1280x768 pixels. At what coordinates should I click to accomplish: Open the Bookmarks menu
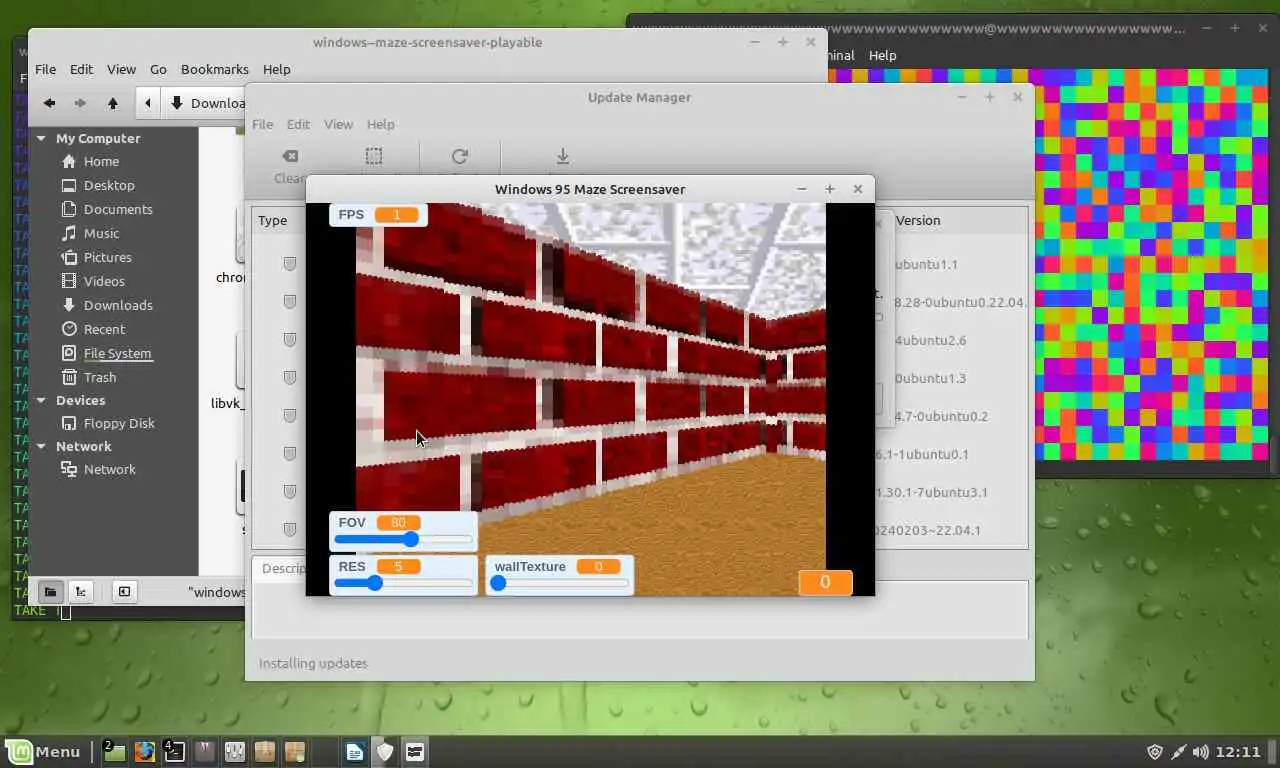tap(214, 69)
